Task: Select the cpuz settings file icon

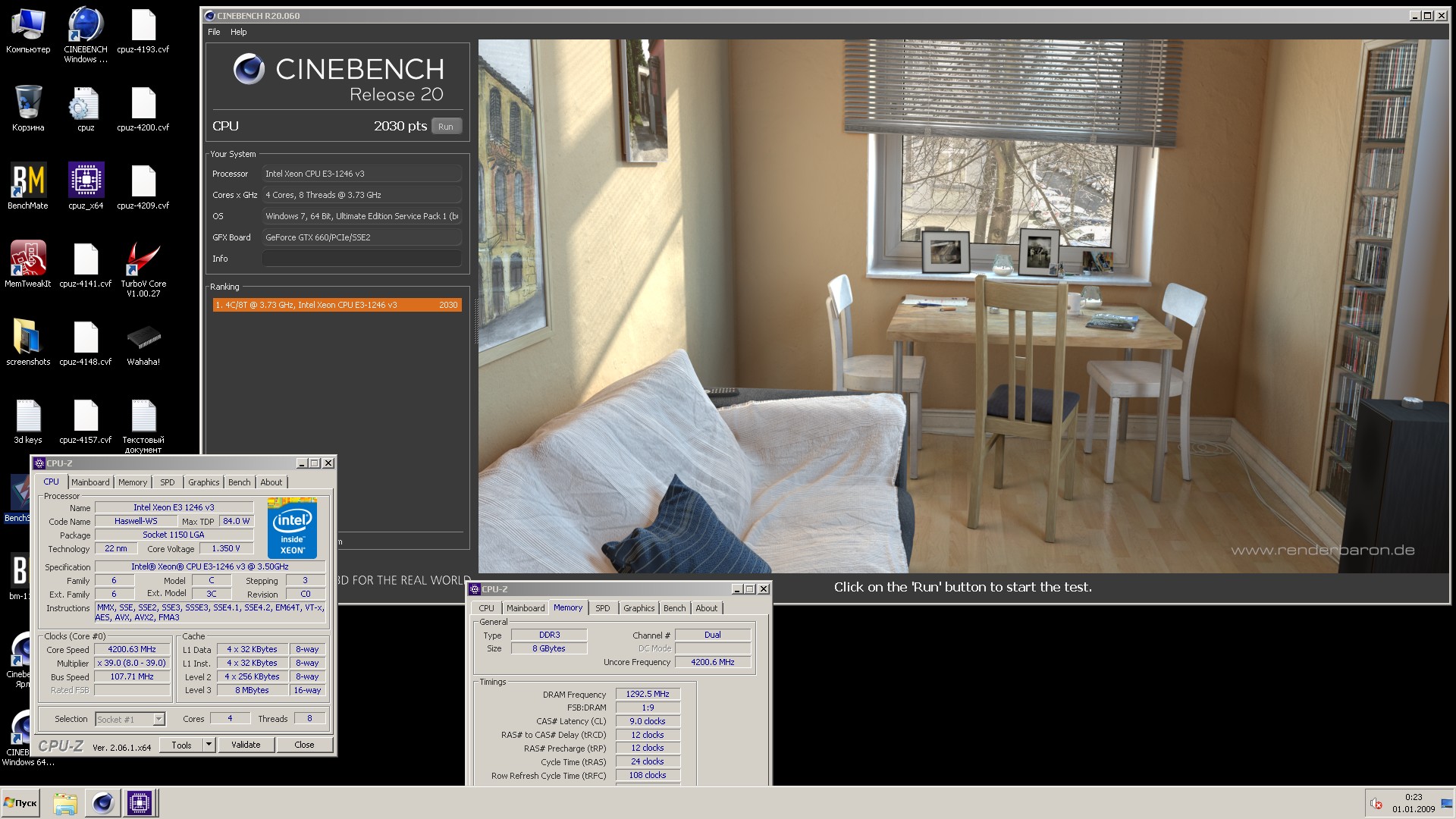Action: pyautogui.click(x=86, y=109)
